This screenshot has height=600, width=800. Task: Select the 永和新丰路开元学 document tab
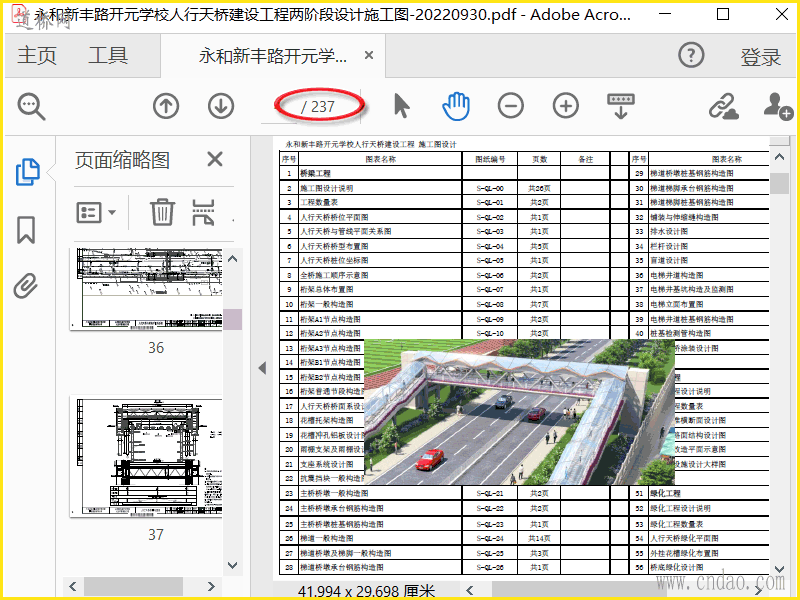coord(273,55)
